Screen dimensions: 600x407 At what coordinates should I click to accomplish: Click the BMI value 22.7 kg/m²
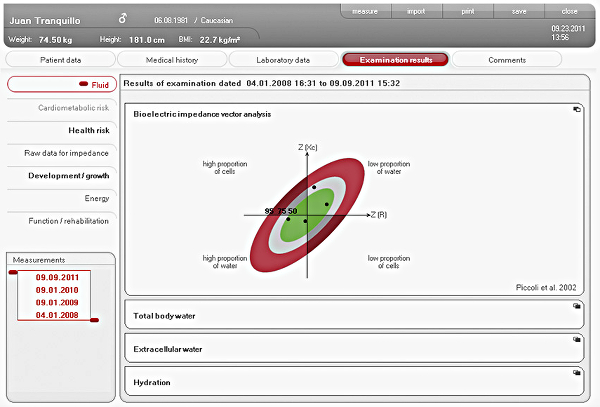click(x=220, y=40)
